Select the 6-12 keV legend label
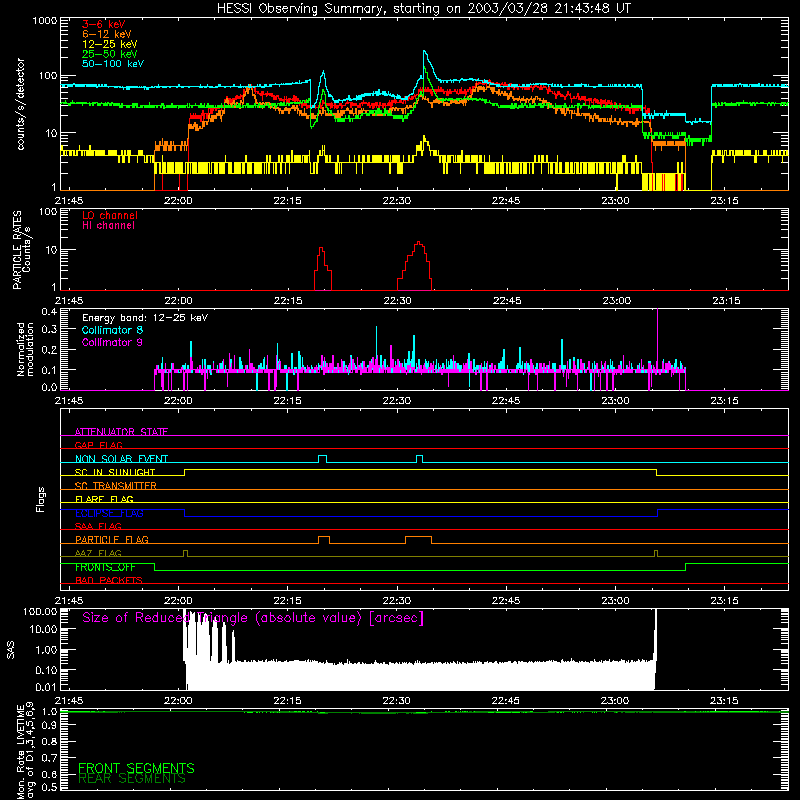 (107, 34)
